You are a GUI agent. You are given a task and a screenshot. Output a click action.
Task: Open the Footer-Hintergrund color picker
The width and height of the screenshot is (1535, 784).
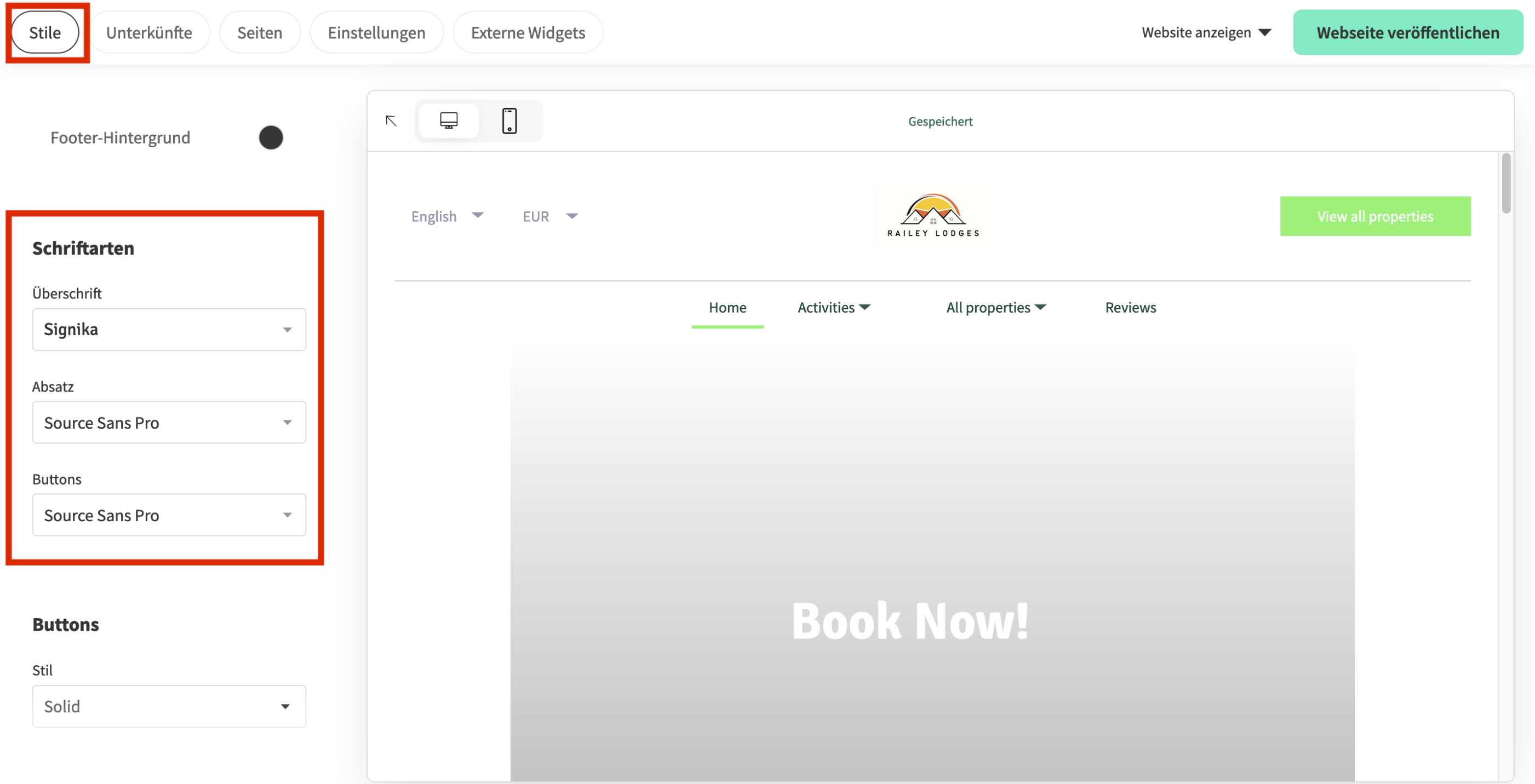[271, 137]
